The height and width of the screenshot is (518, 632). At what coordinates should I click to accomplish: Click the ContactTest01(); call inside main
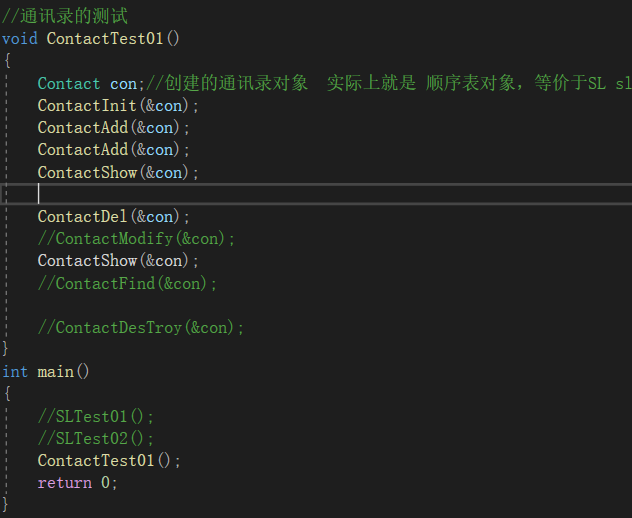pos(109,461)
